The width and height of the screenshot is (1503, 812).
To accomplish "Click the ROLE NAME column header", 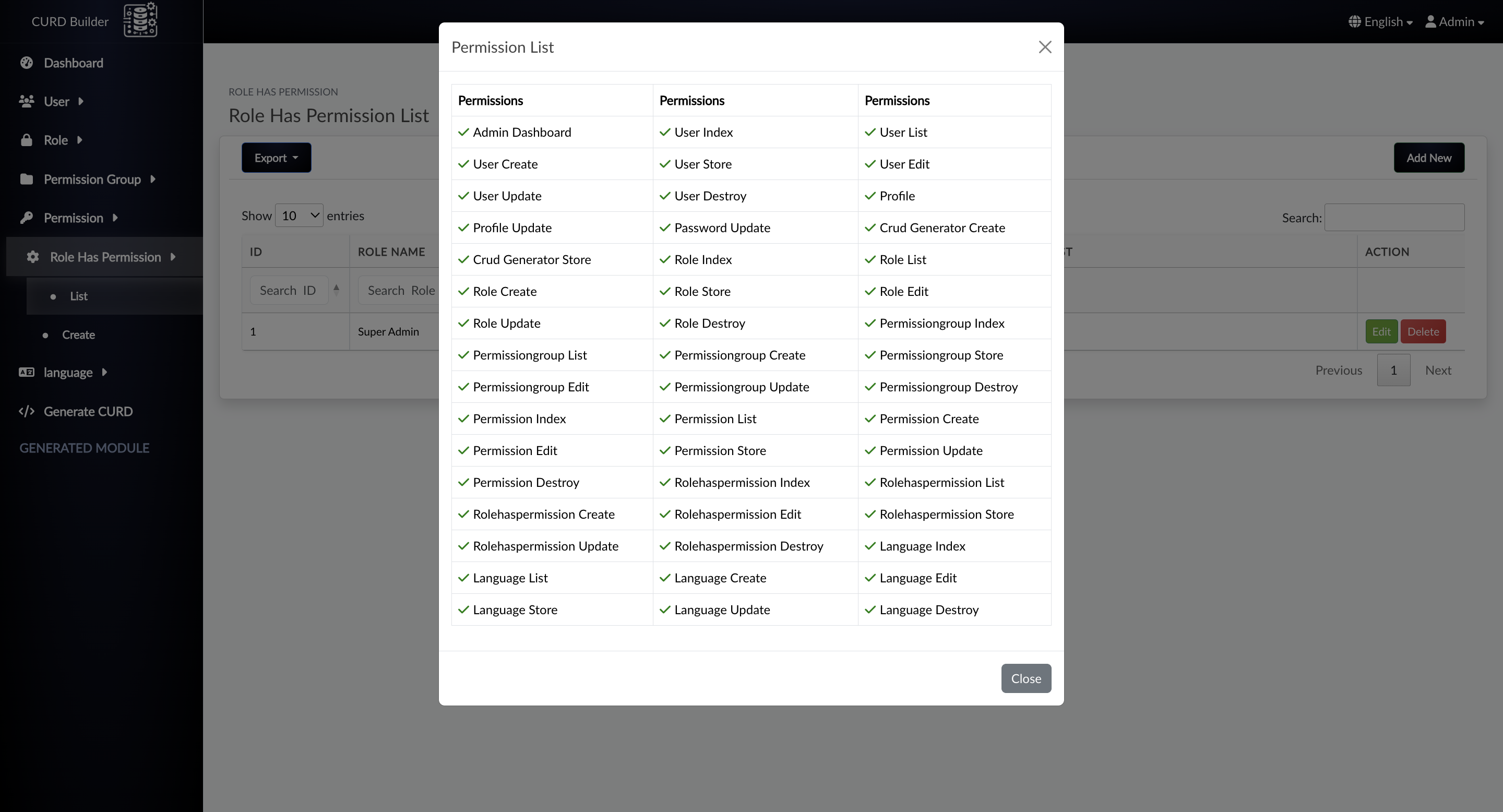I will pos(391,252).
